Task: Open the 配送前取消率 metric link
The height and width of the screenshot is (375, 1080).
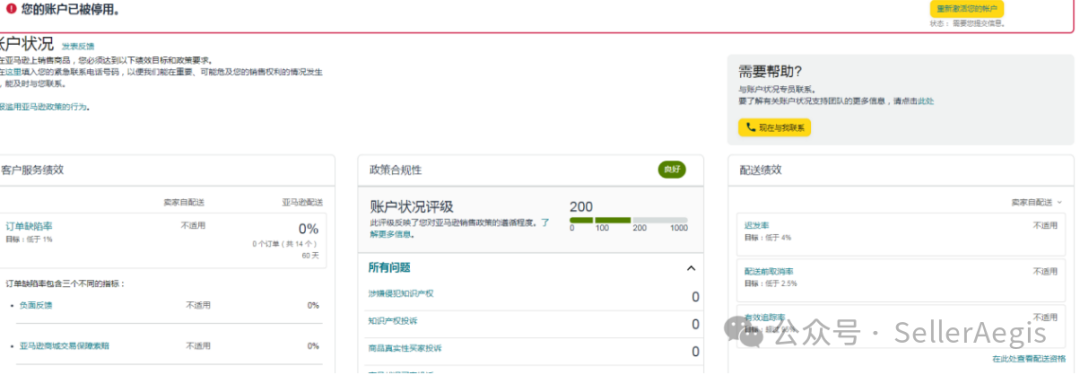Action: (769, 272)
